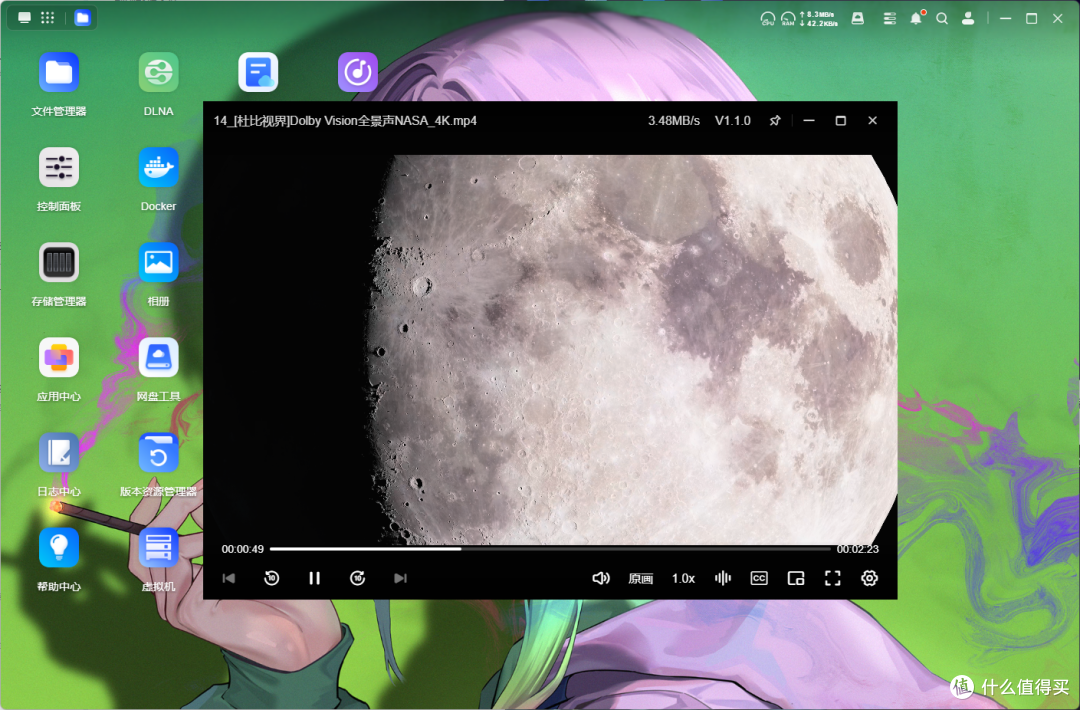1080x710 pixels.
Task: Open the 相册 photo album app
Action: [x=158, y=262]
